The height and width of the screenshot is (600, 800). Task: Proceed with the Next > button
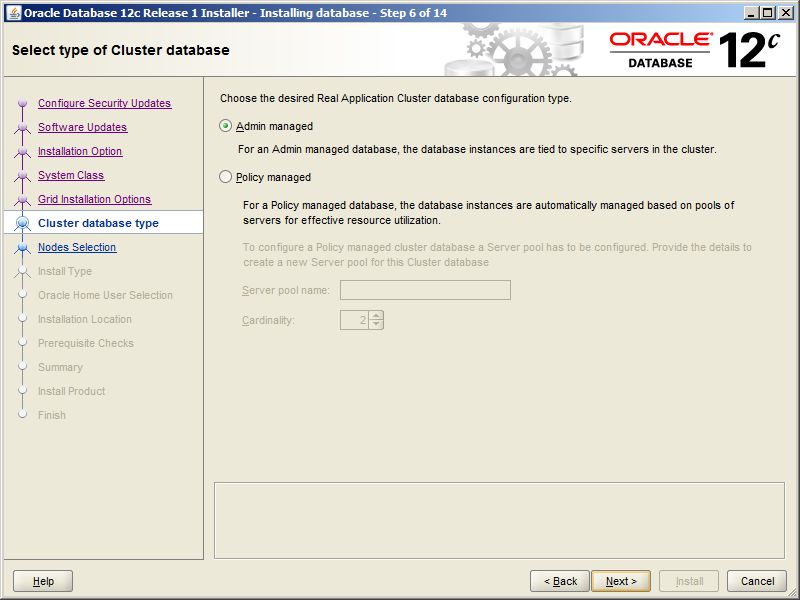click(x=621, y=581)
